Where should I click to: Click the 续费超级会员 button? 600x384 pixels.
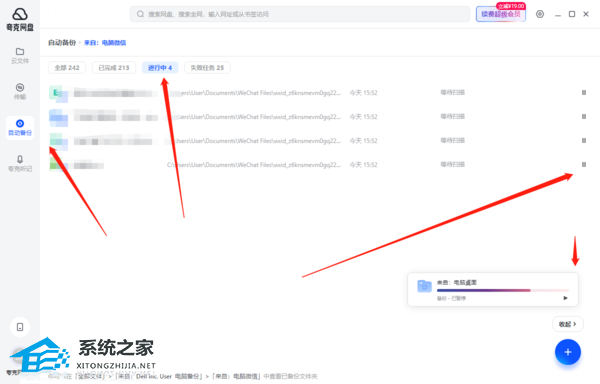click(501, 14)
